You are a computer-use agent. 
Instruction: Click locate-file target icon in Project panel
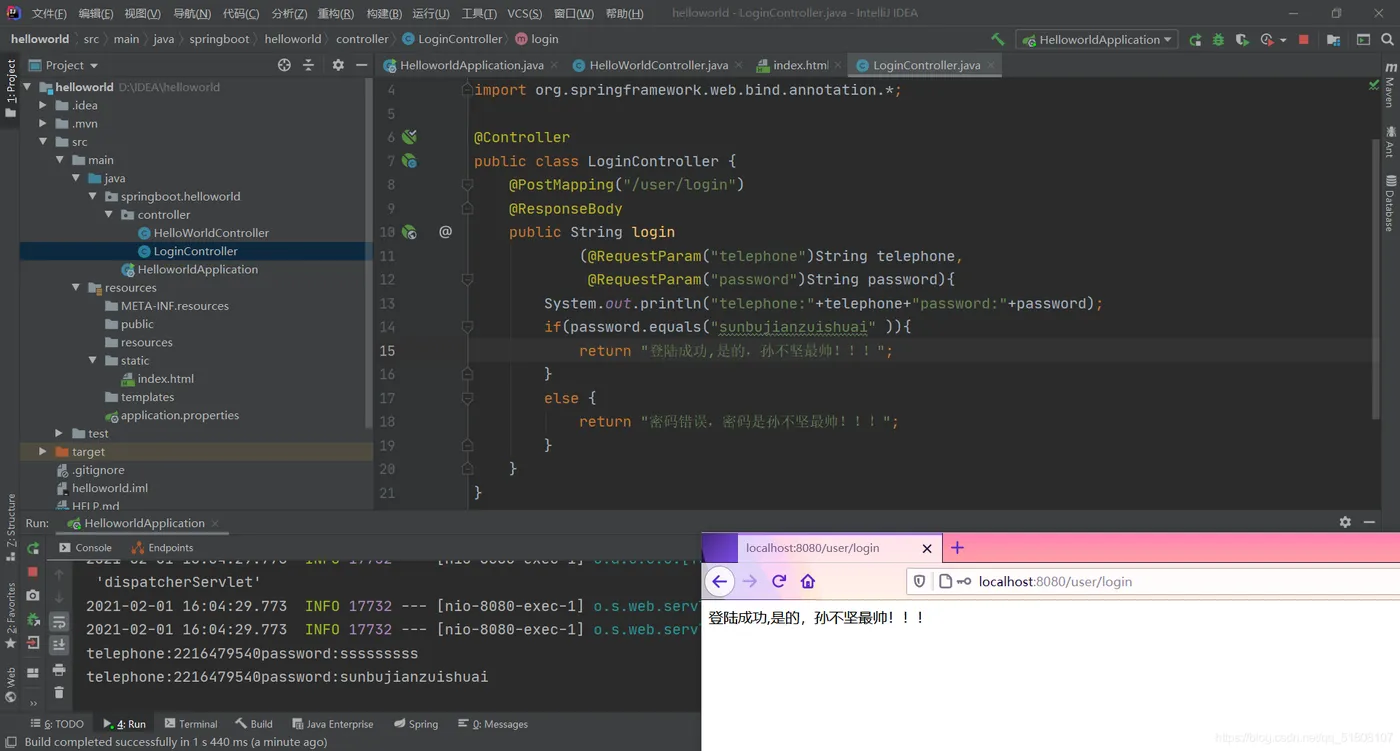coord(284,65)
